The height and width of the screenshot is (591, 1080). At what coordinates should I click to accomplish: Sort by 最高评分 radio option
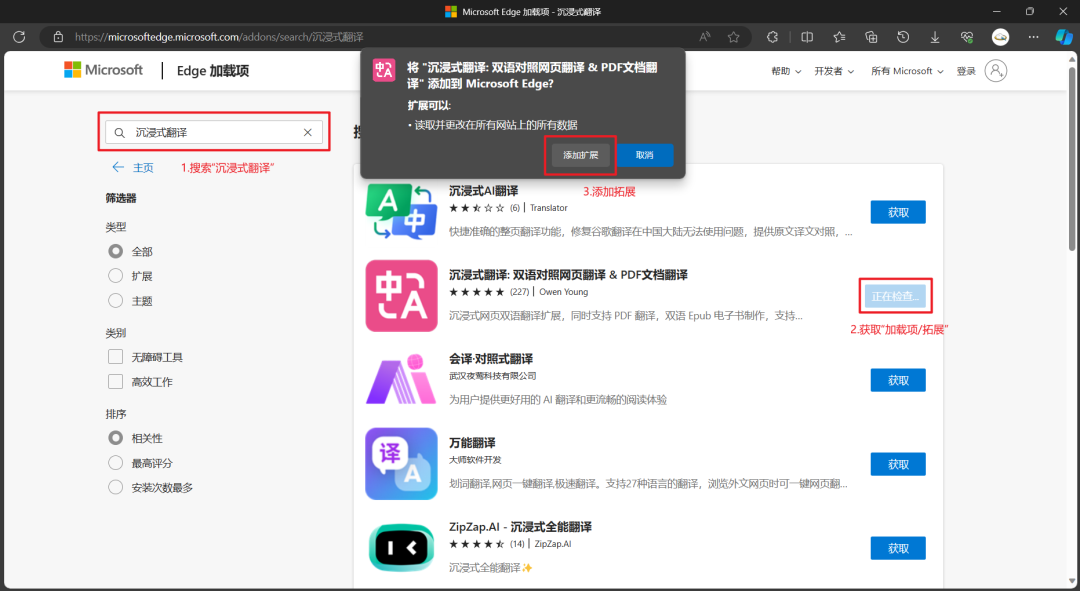[115, 463]
